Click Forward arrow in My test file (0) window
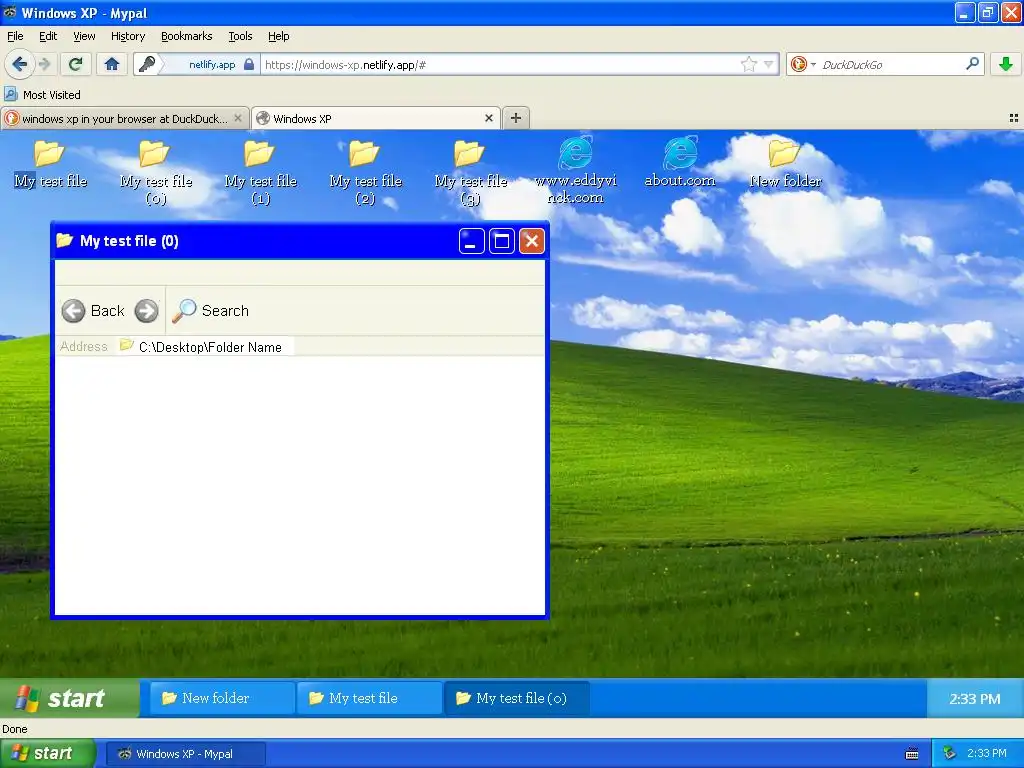The image size is (1024, 768). (x=146, y=311)
